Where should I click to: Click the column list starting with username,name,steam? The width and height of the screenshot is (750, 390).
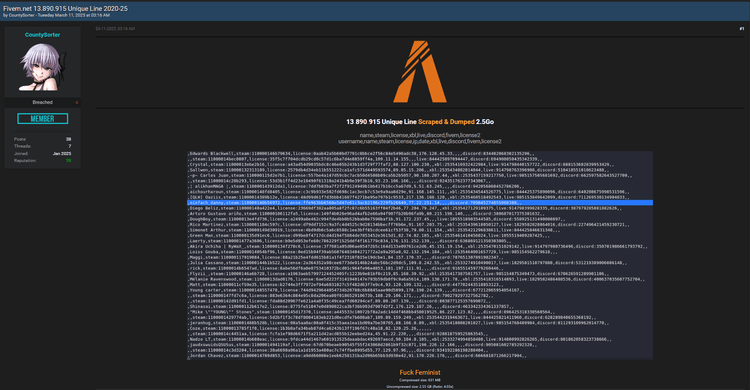pos(419,142)
